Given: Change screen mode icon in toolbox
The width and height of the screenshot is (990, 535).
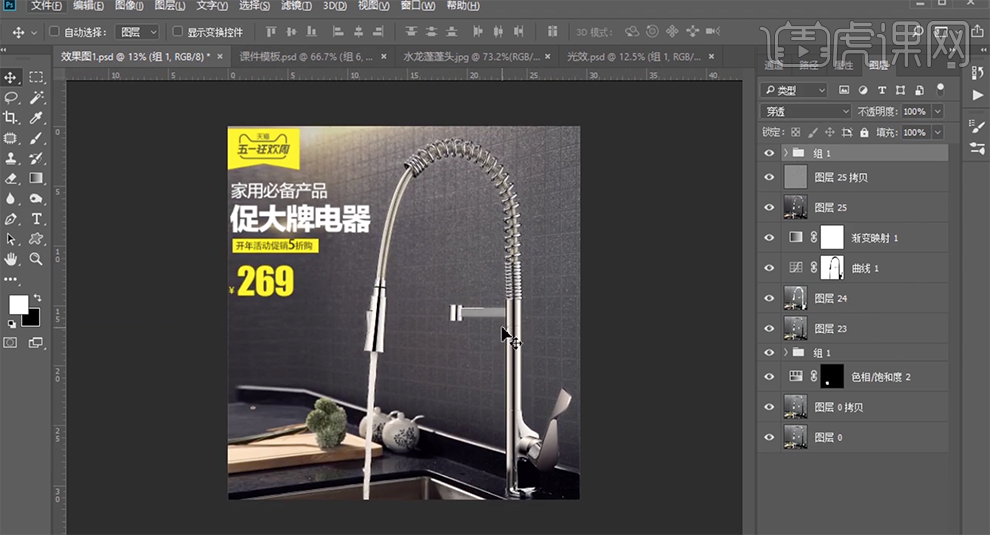Looking at the screenshot, I should pyautogui.click(x=36, y=343).
